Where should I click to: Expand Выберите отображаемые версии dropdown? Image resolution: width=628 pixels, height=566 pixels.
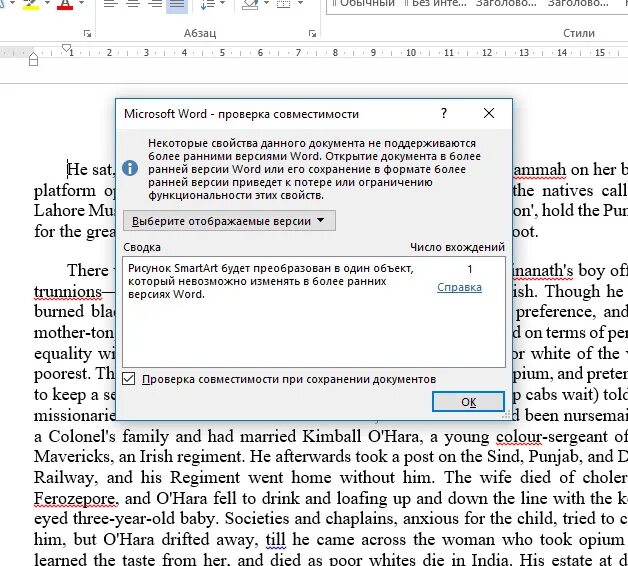point(229,221)
